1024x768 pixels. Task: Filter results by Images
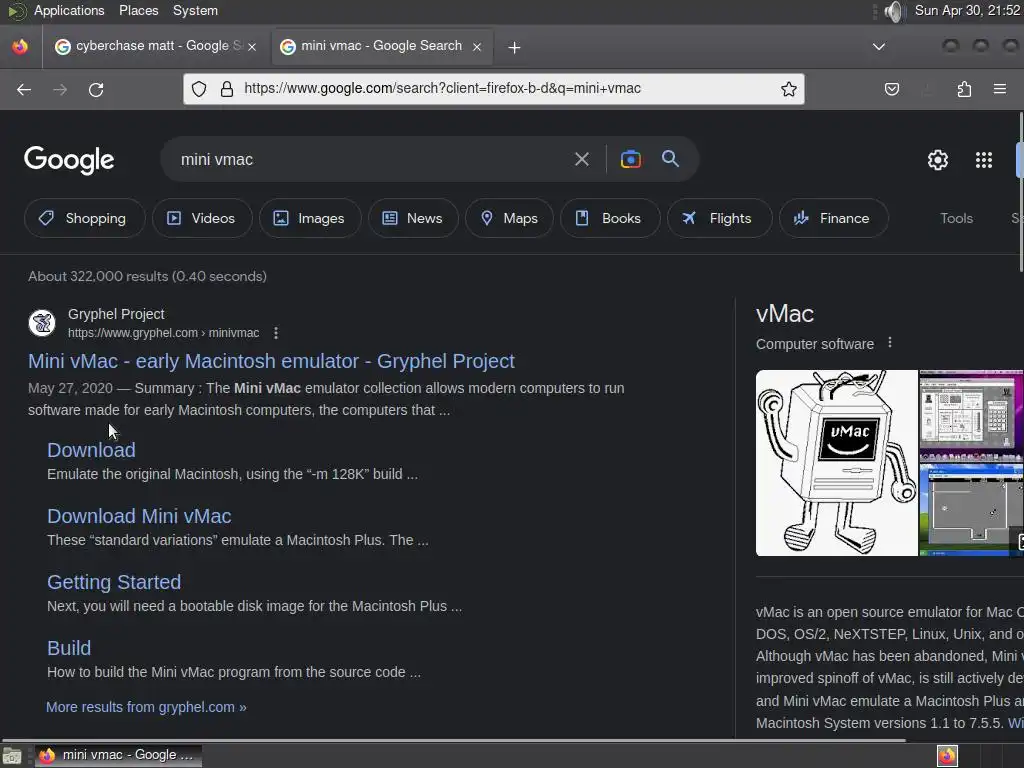pyautogui.click(x=310, y=218)
